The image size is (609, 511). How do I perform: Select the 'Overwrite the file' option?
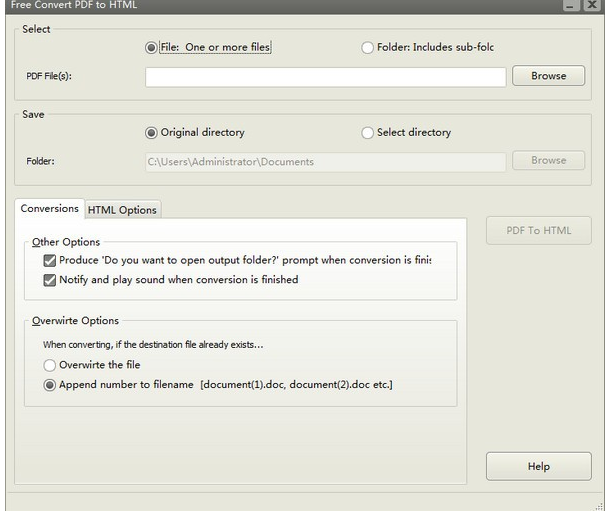pyautogui.click(x=50, y=365)
